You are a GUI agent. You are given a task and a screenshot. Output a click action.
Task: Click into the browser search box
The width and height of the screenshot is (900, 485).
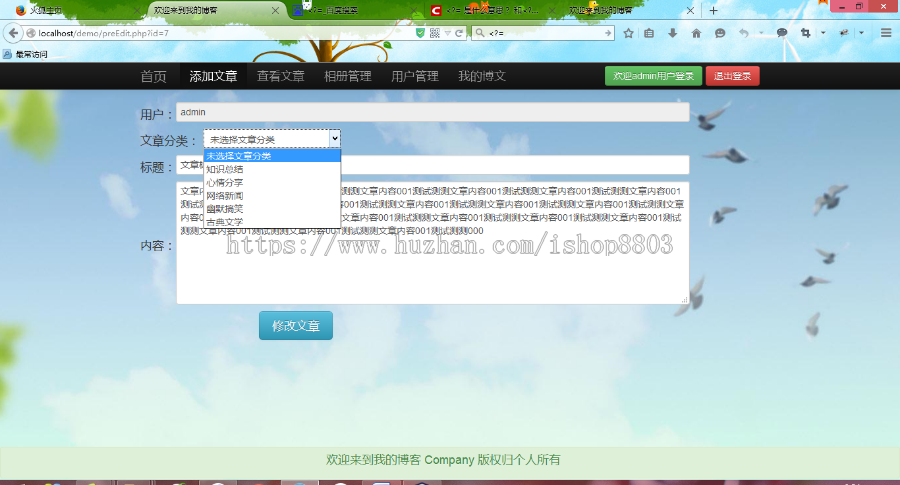[544, 33]
